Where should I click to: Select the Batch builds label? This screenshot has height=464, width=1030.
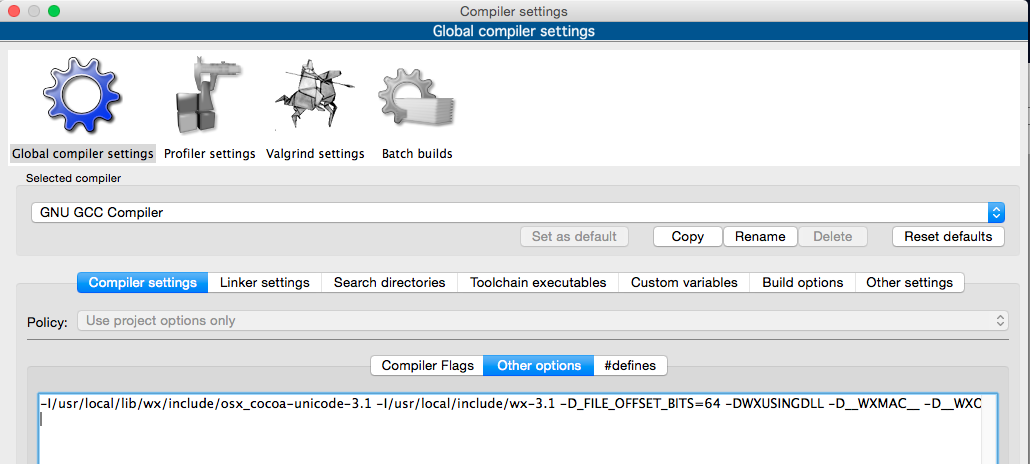417,154
